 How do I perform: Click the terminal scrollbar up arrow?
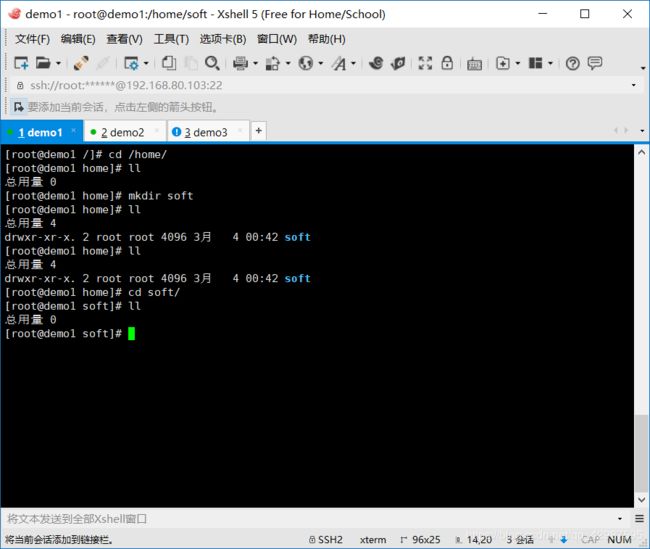tap(641, 152)
